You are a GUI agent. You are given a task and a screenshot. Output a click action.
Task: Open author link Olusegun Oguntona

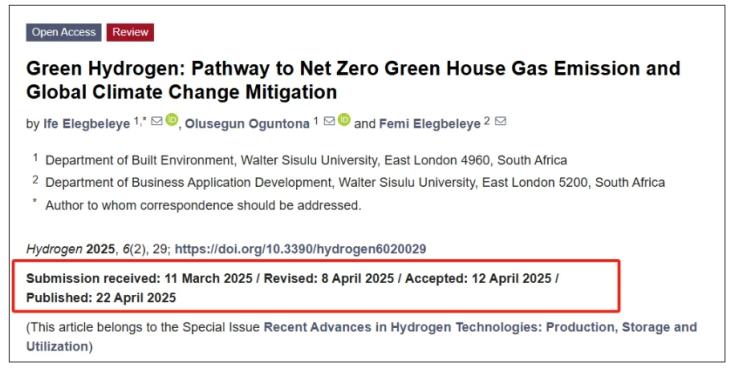point(247,124)
